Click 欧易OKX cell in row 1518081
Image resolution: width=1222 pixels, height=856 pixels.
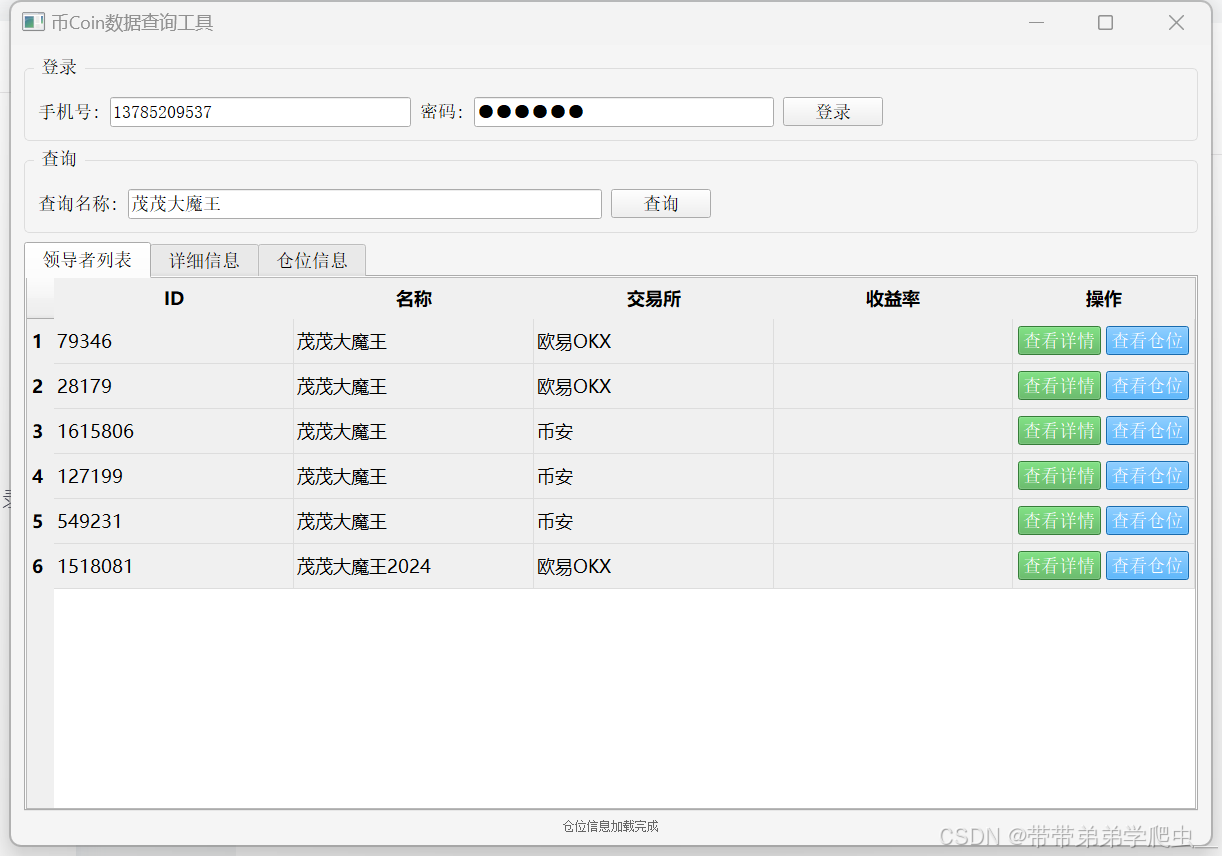click(654, 567)
